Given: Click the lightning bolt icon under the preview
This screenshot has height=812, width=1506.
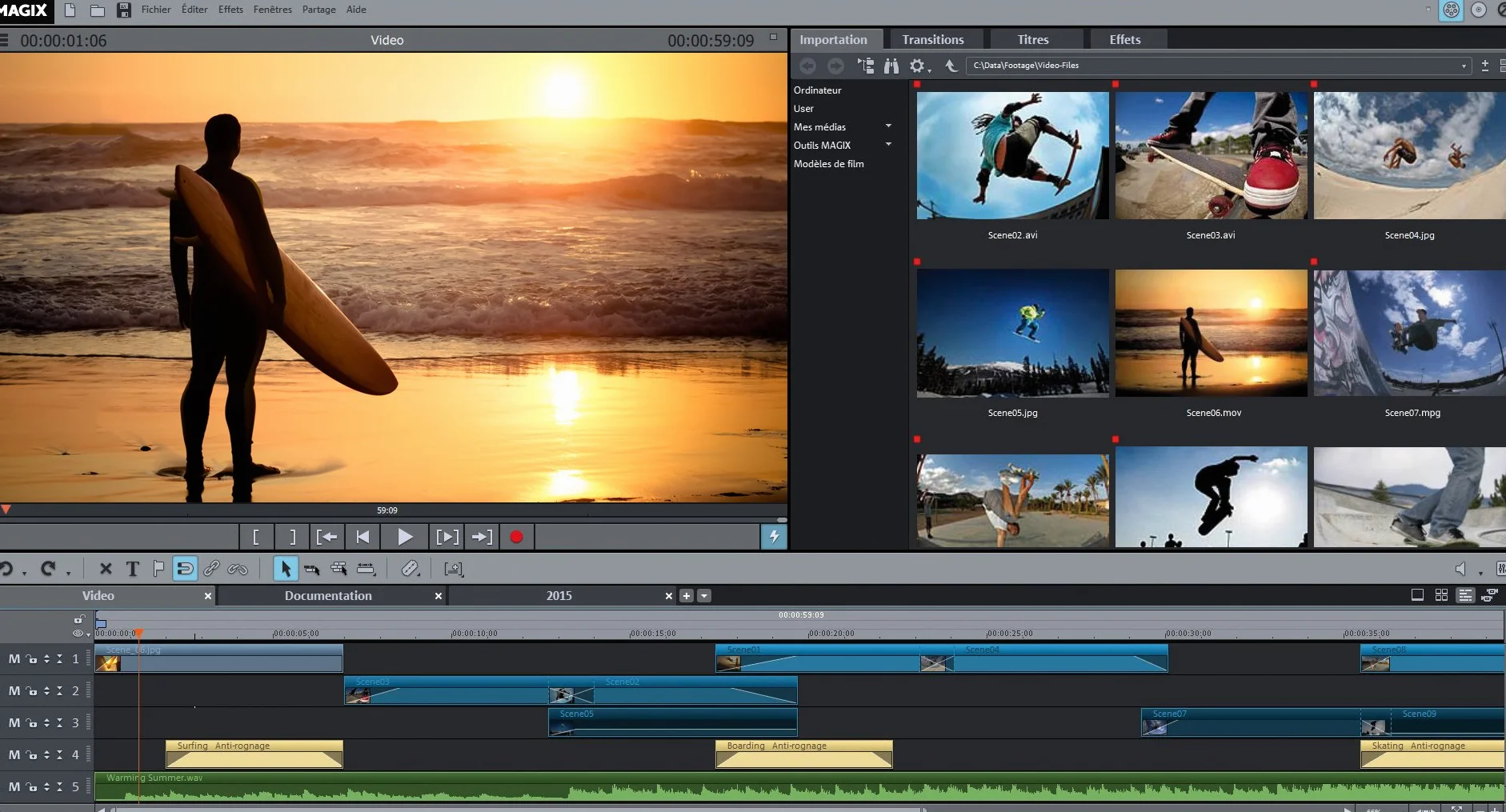Looking at the screenshot, I should (x=774, y=537).
